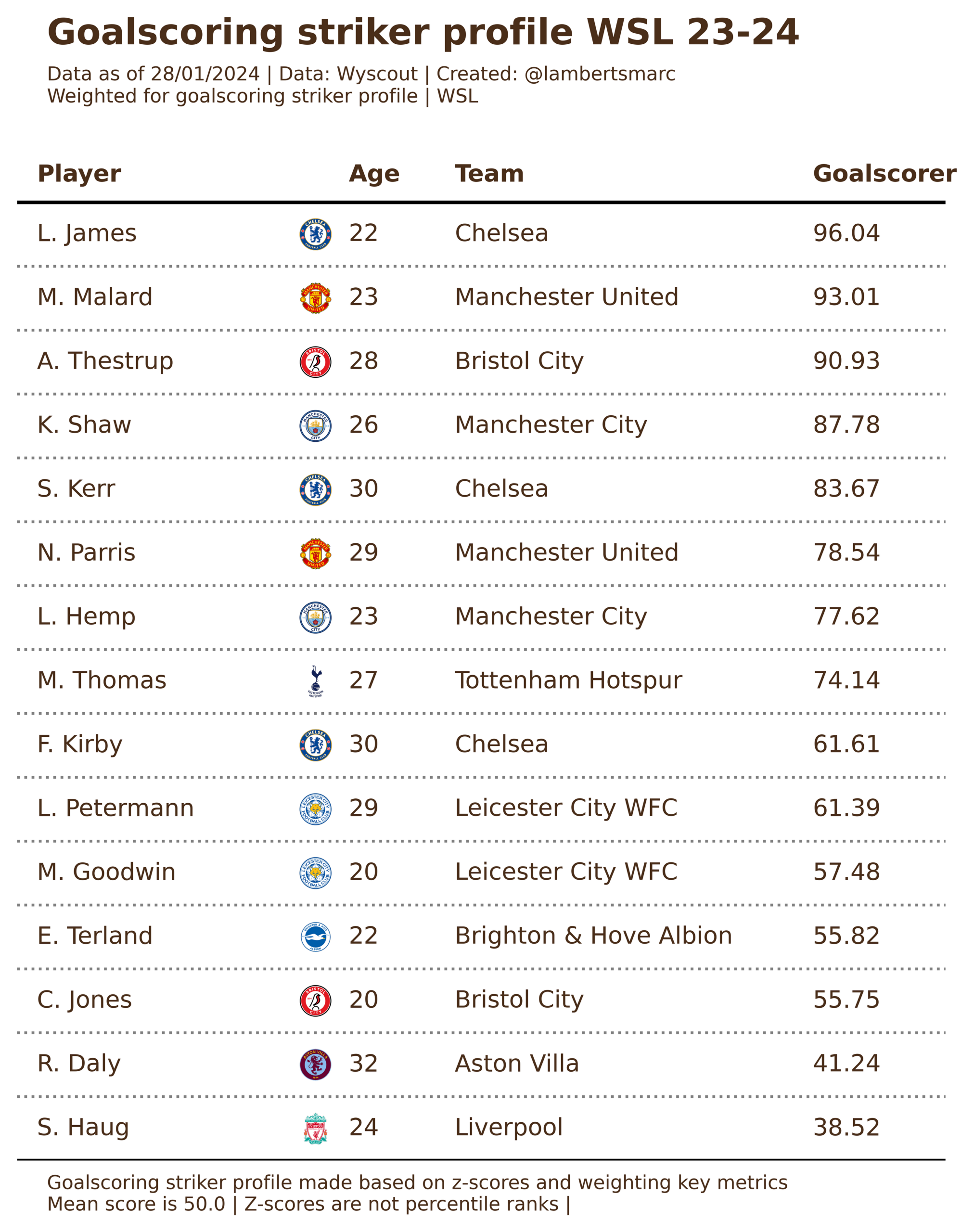Click the Player column header

pos(79,174)
